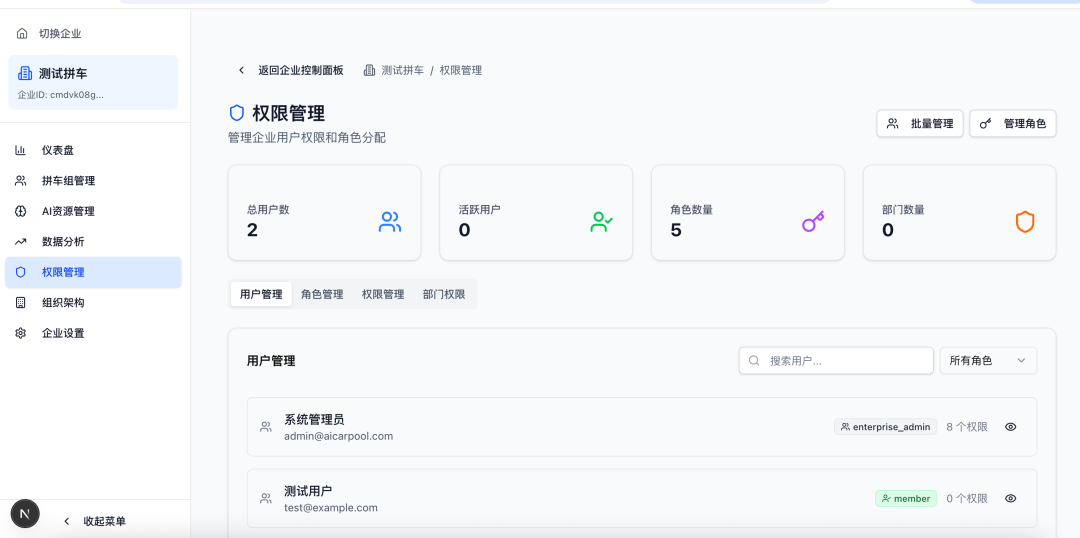Open 组织架构 from the sidebar
1080x538 pixels.
[93, 302]
